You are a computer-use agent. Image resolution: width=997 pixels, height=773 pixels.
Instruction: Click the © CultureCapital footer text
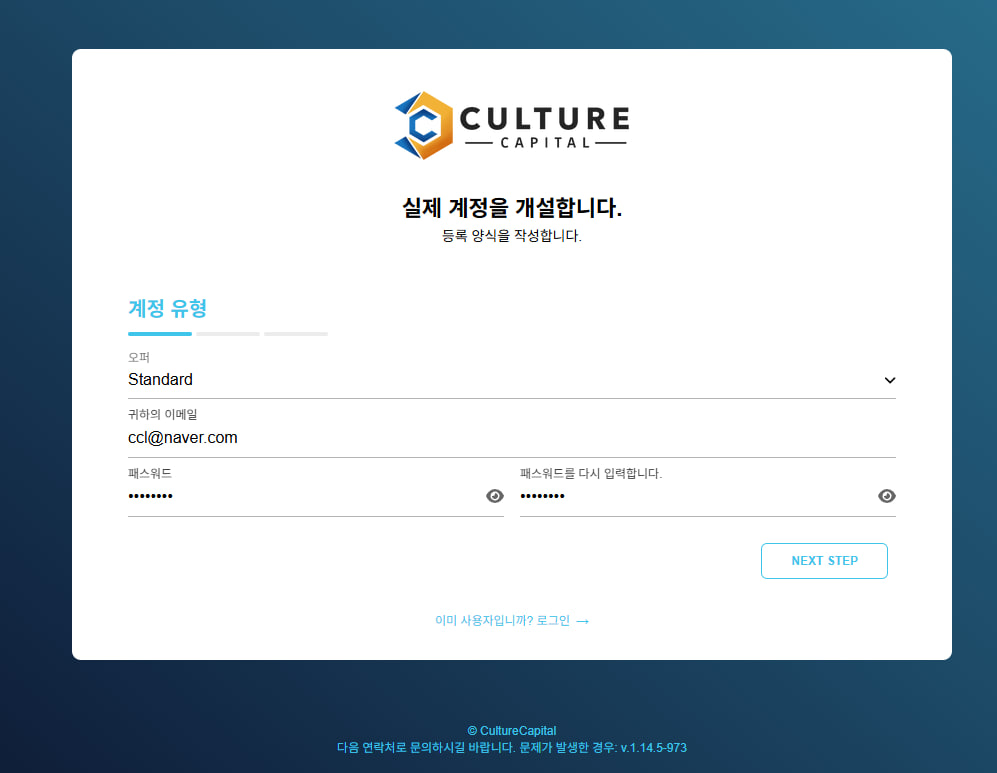pyautogui.click(x=512, y=730)
